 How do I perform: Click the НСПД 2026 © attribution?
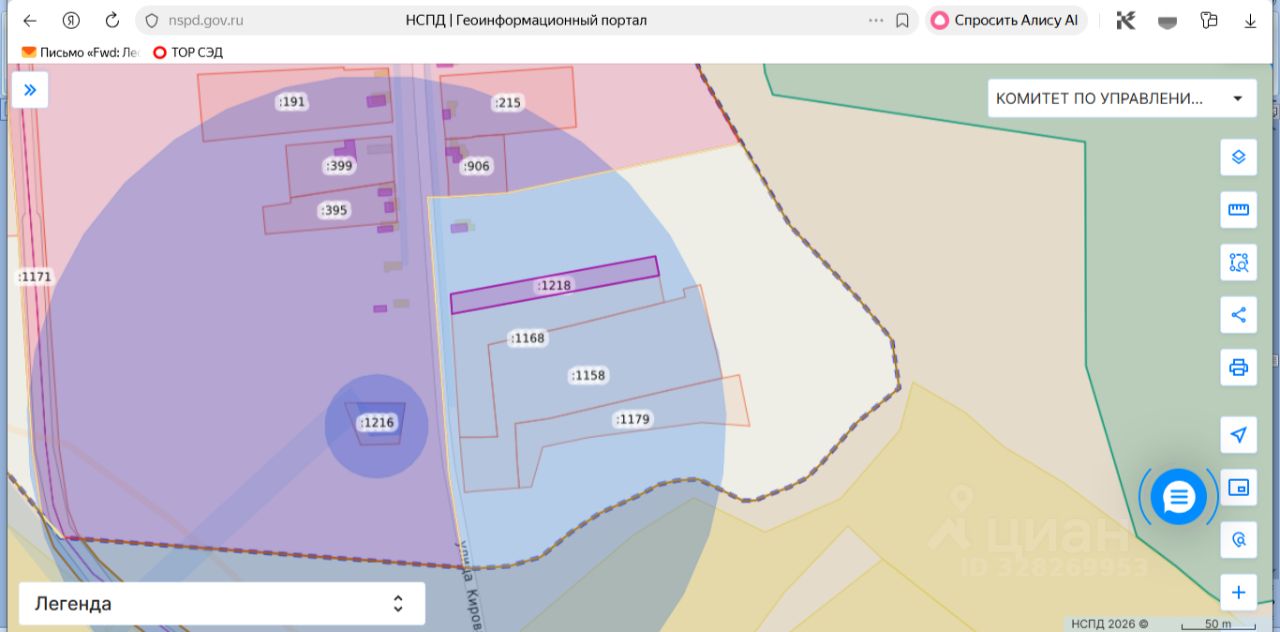pos(1110,624)
